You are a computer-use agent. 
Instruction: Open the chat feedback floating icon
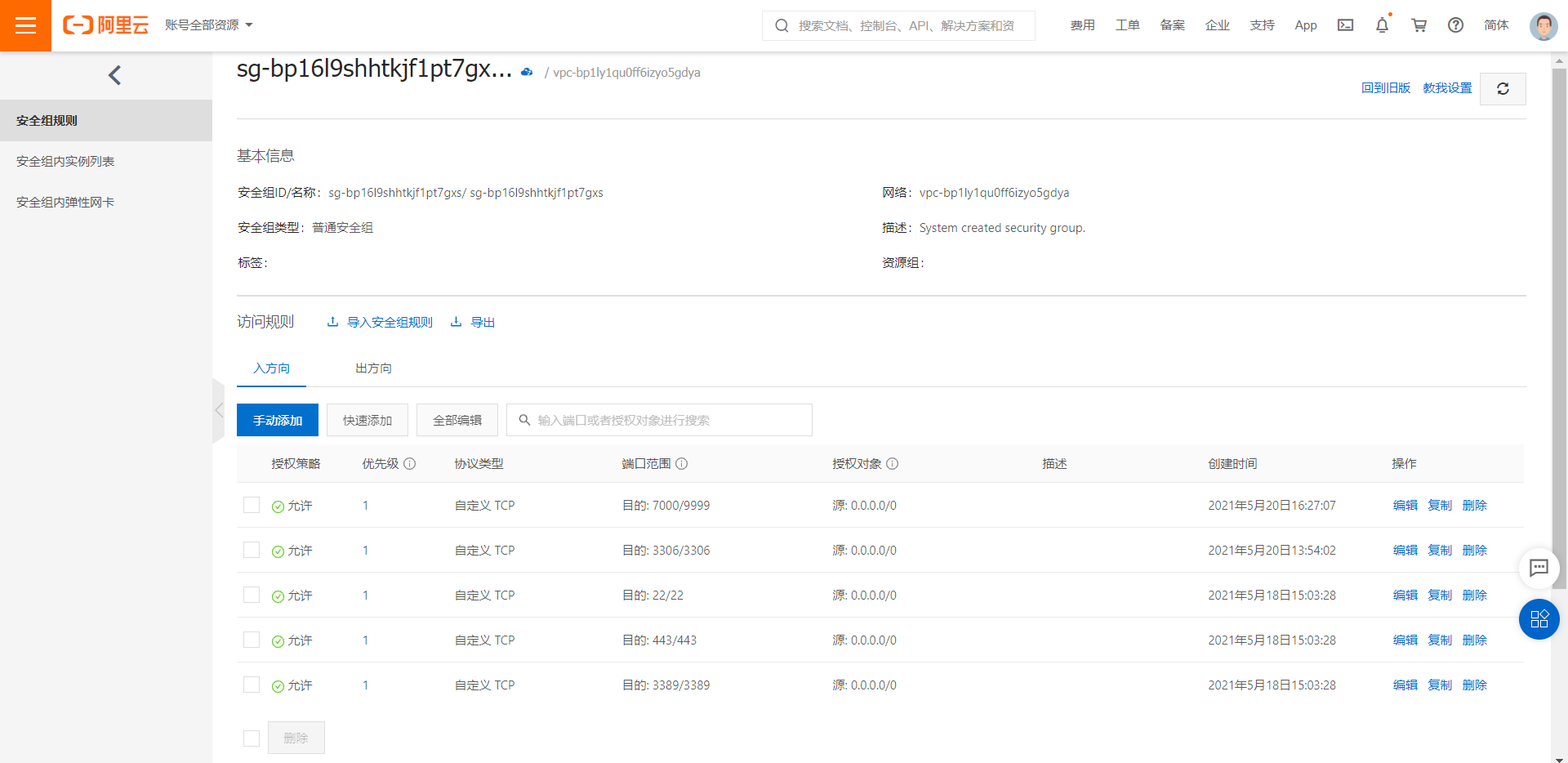click(x=1539, y=568)
